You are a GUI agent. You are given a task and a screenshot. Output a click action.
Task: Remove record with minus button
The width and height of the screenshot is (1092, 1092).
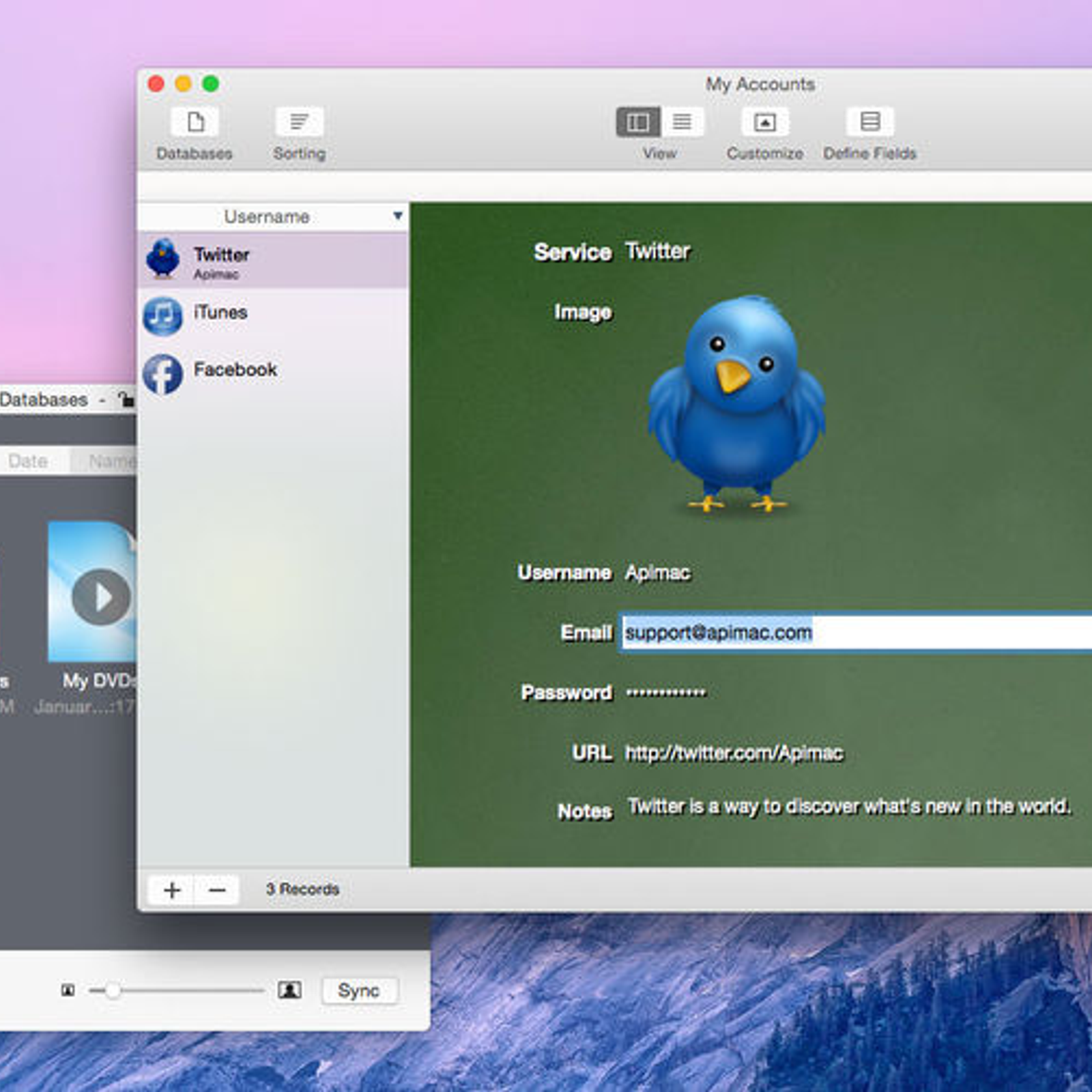click(x=217, y=890)
